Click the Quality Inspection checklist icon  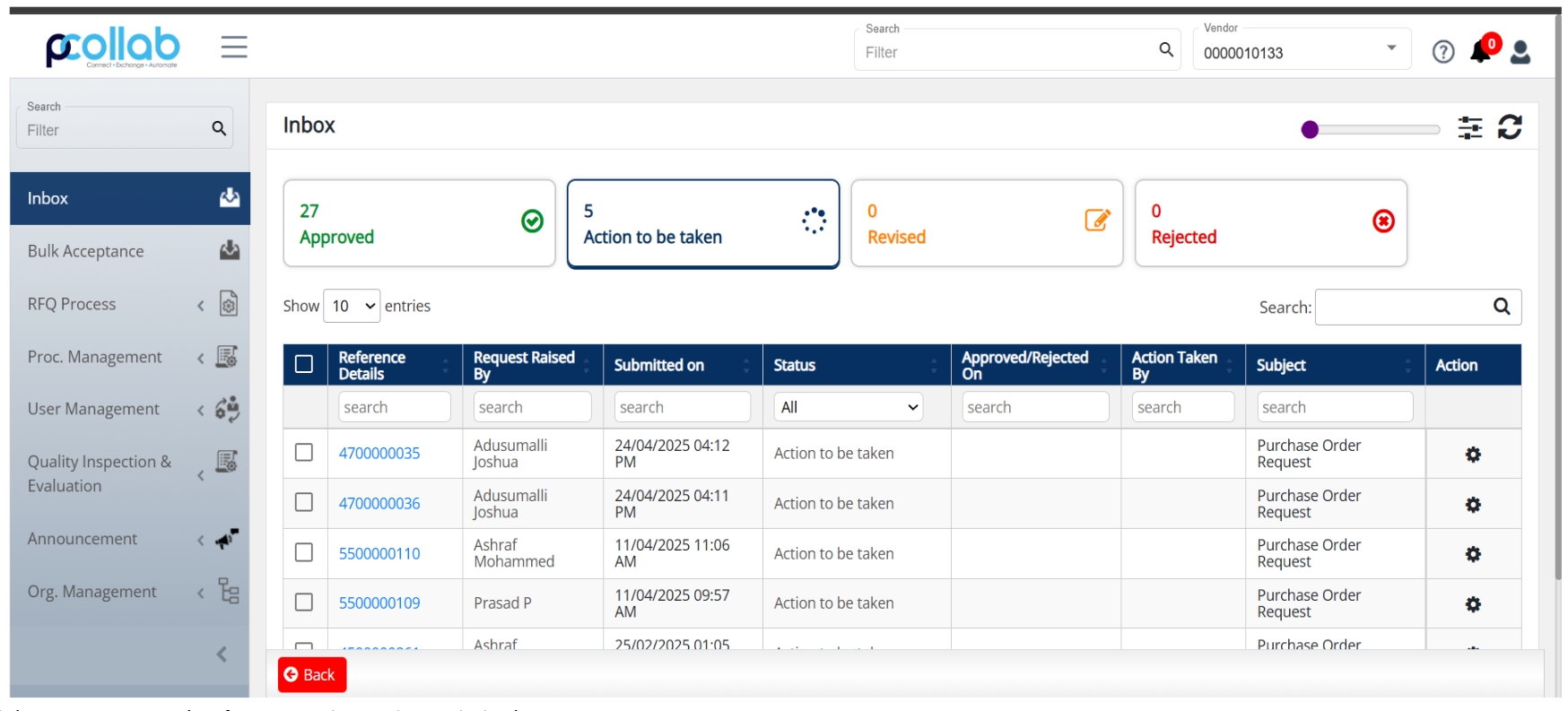(x=227, y=461)
